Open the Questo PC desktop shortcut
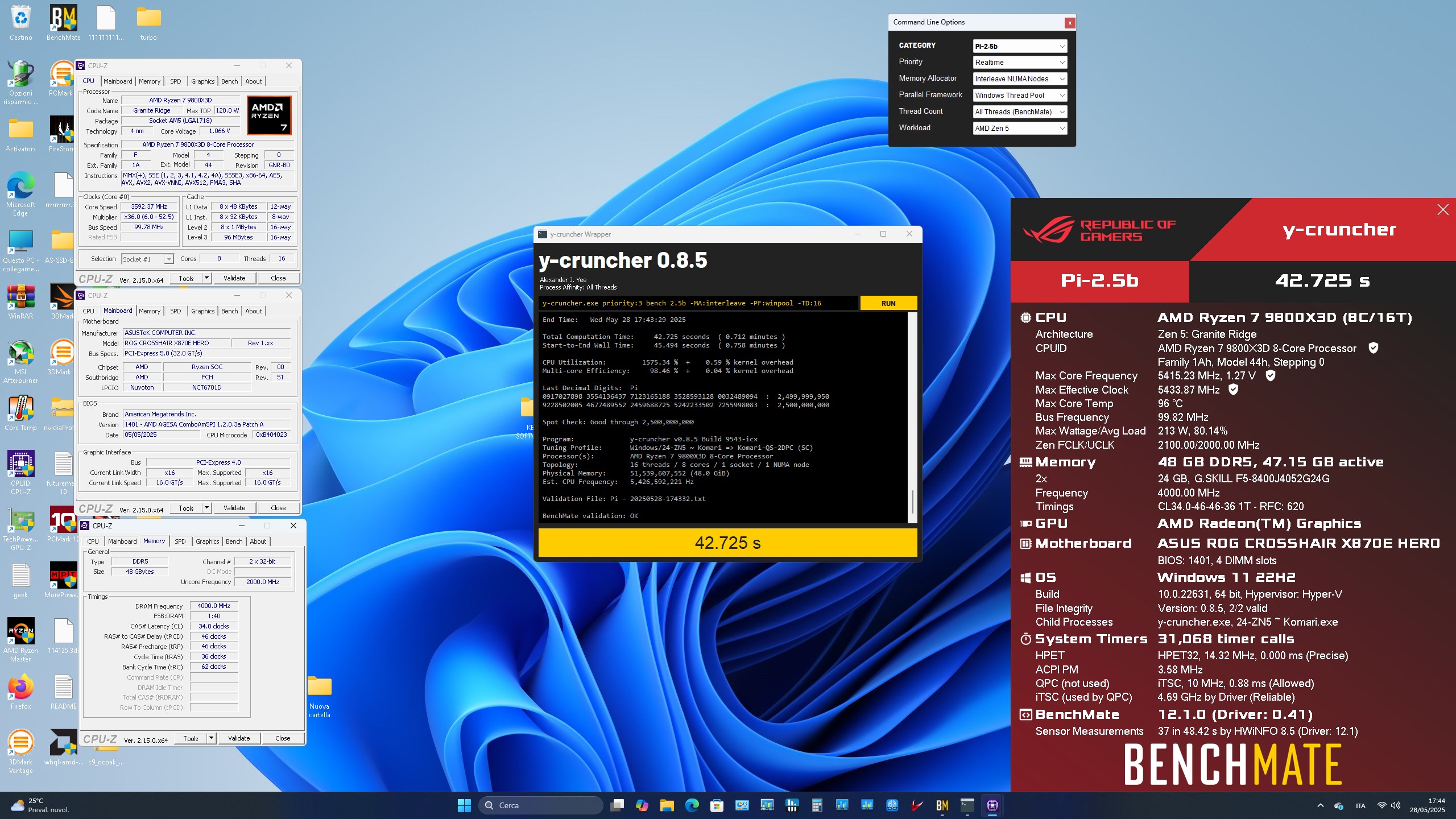This screenshot has height=819, width=1456. pyautogui.click(x=20, y=250)
